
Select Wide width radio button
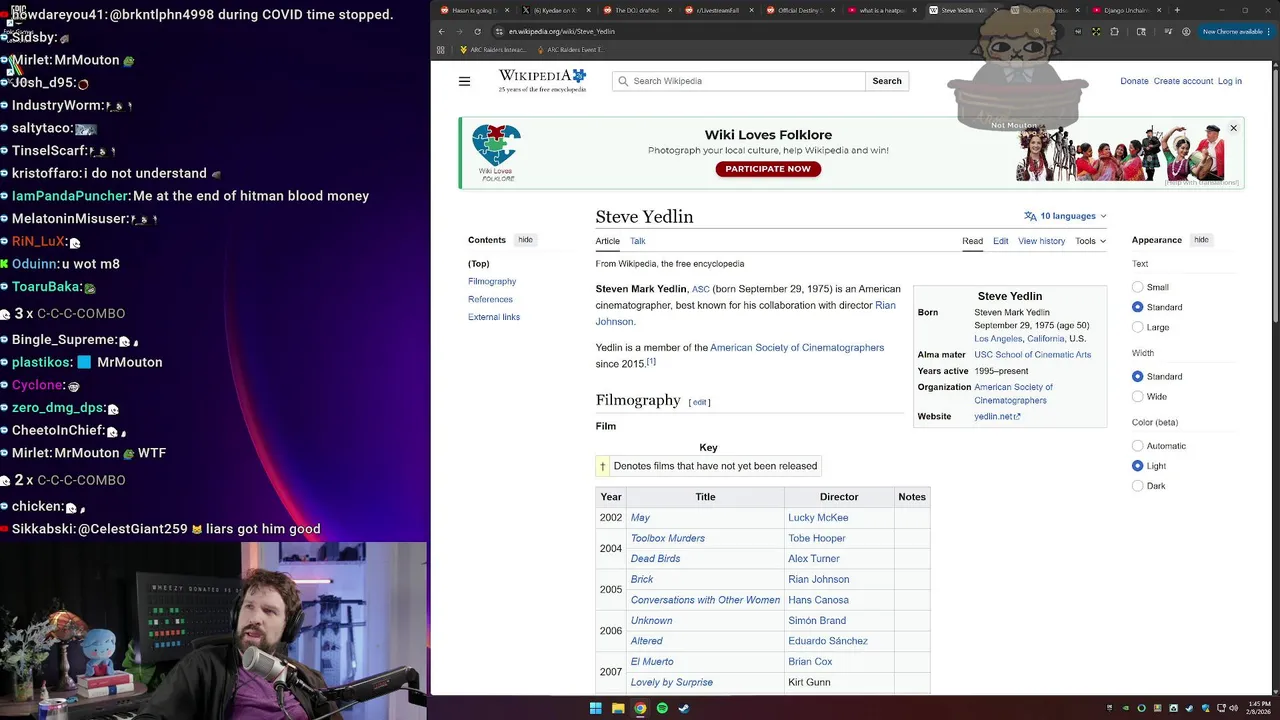(1137, 396)
